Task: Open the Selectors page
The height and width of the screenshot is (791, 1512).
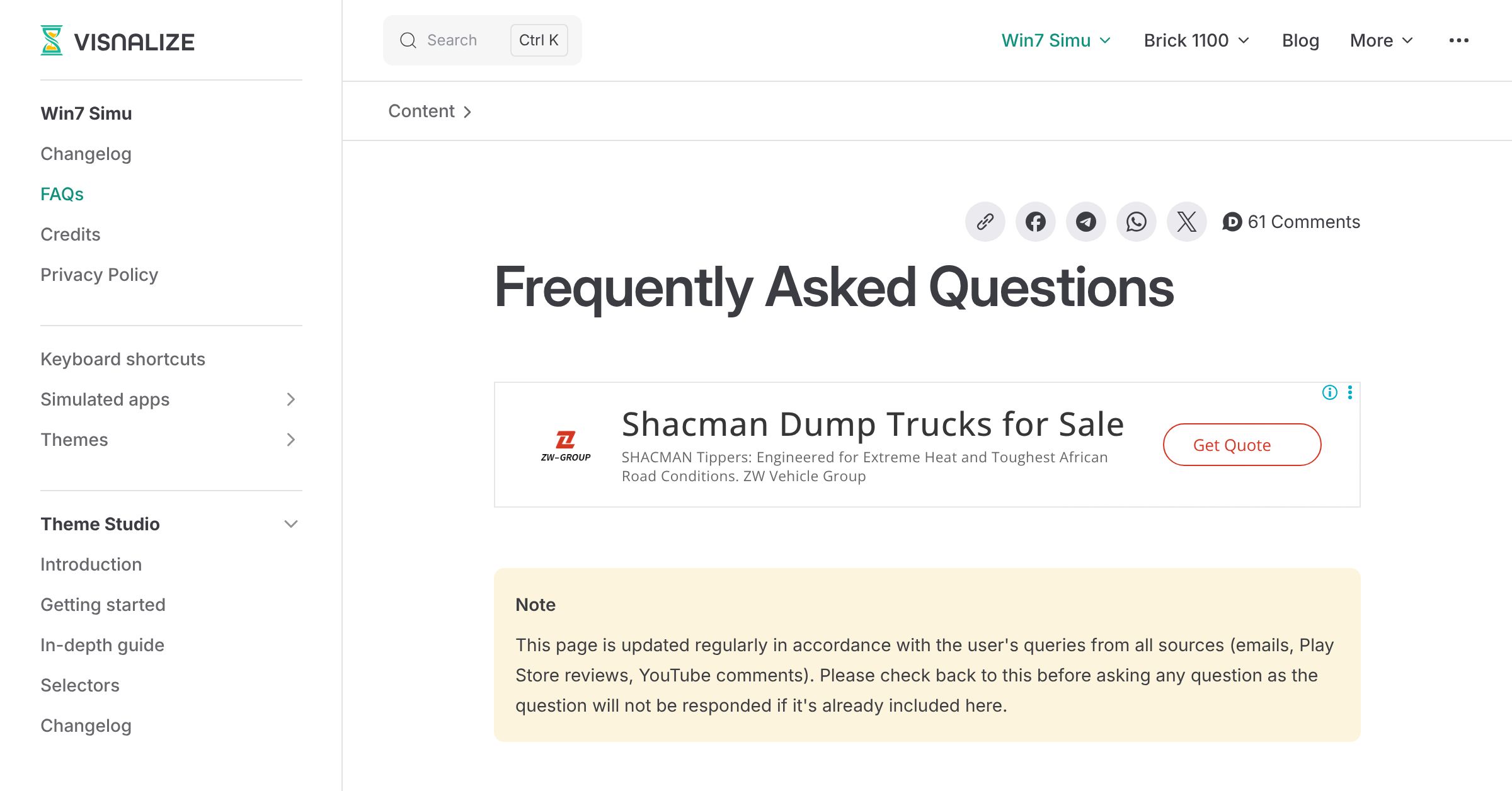Action: pos(80,685)
